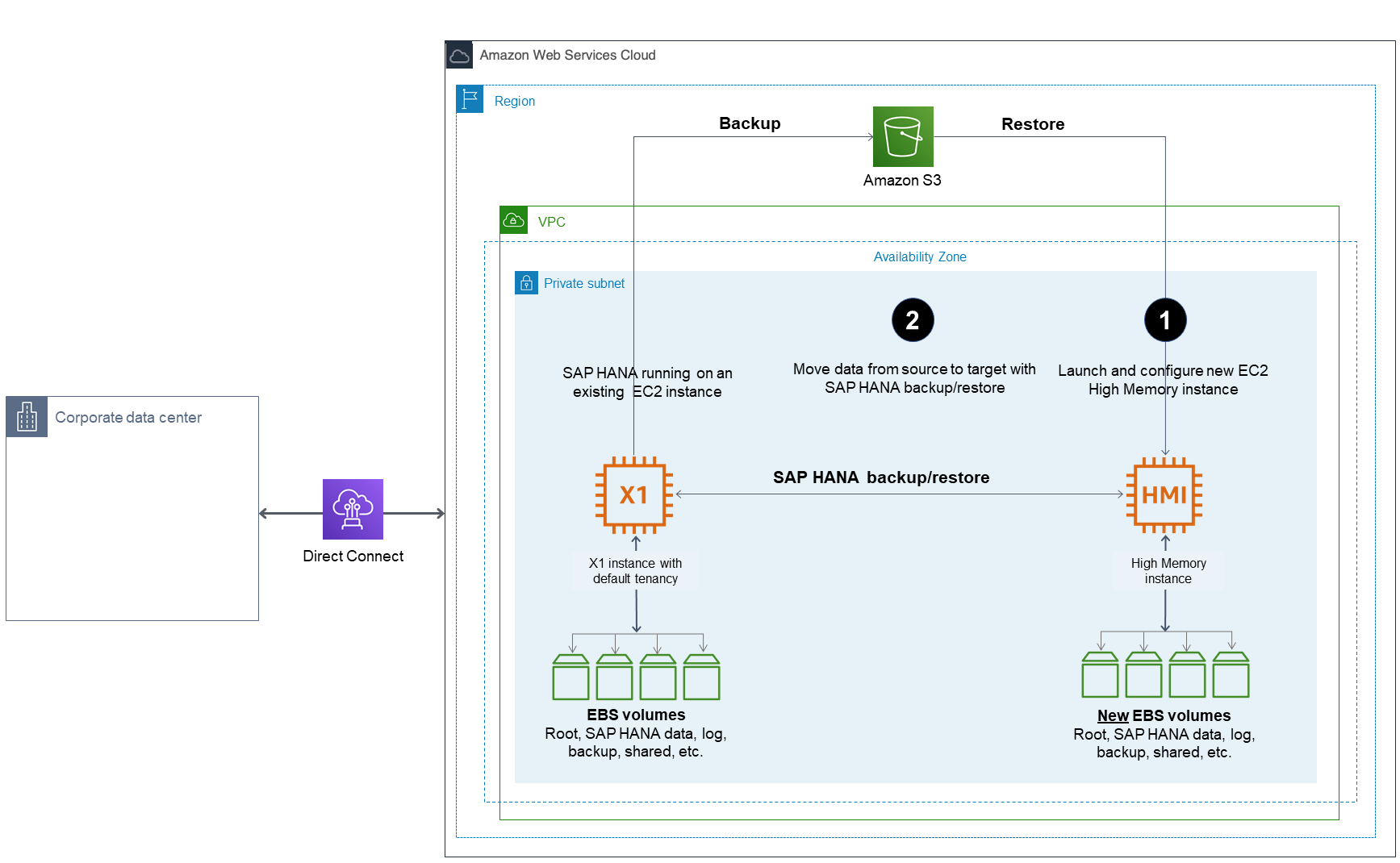Select the High Memory instance caption box

[x=1167, y=570]
